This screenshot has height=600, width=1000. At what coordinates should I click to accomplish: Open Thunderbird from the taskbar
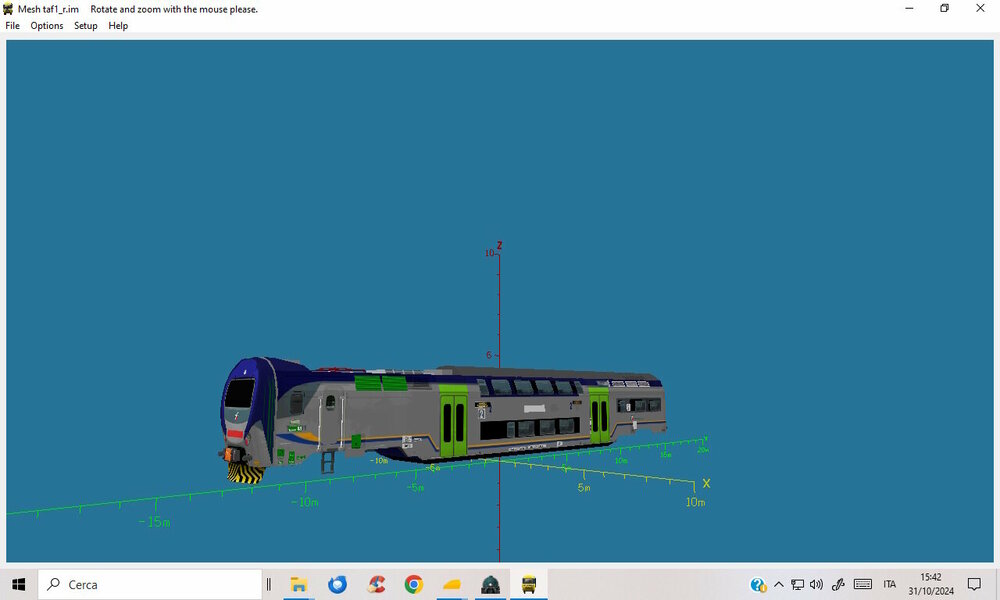337,584
